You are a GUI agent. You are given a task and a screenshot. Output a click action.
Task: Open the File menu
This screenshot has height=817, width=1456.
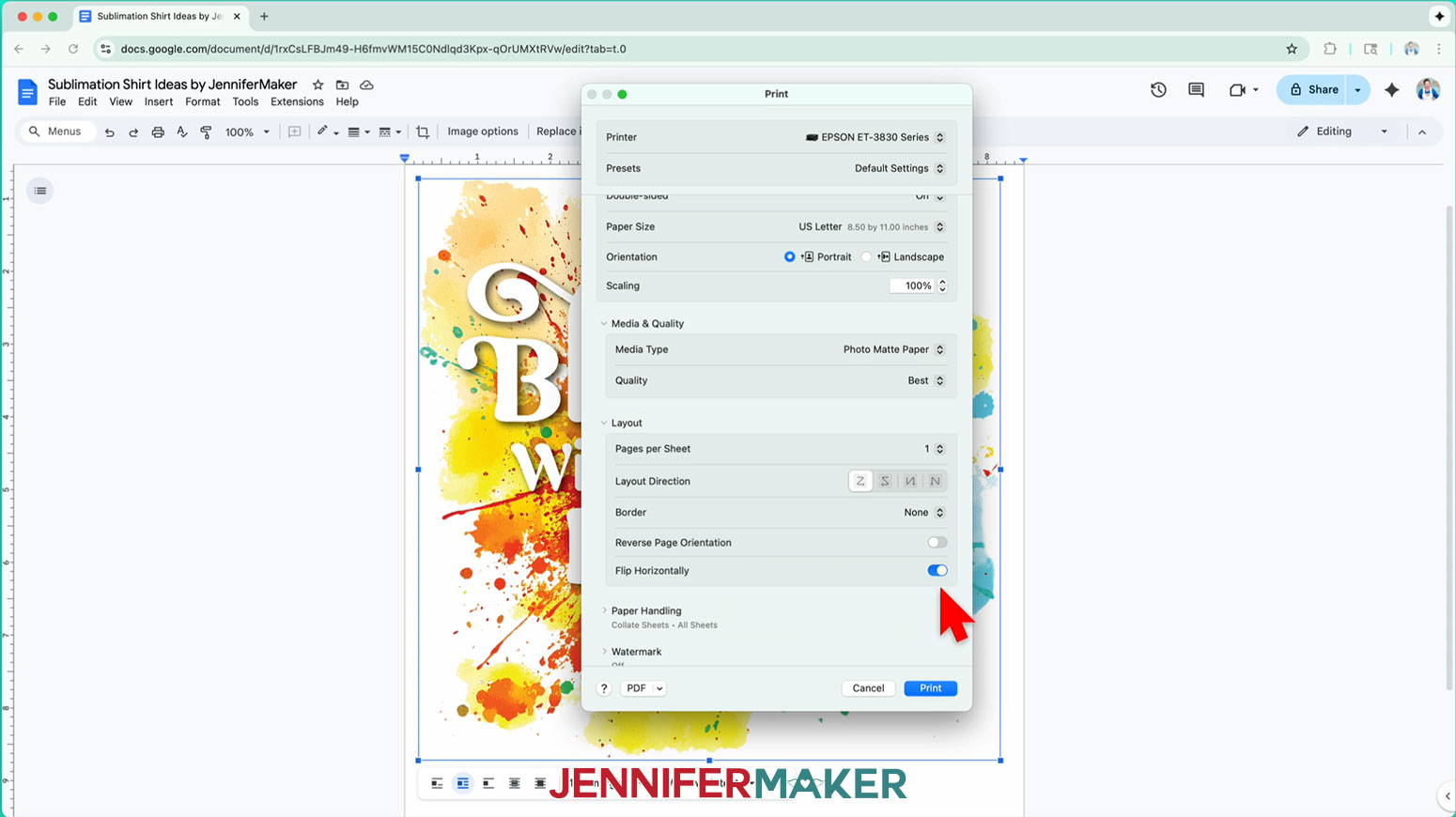(x=57, y=102)
